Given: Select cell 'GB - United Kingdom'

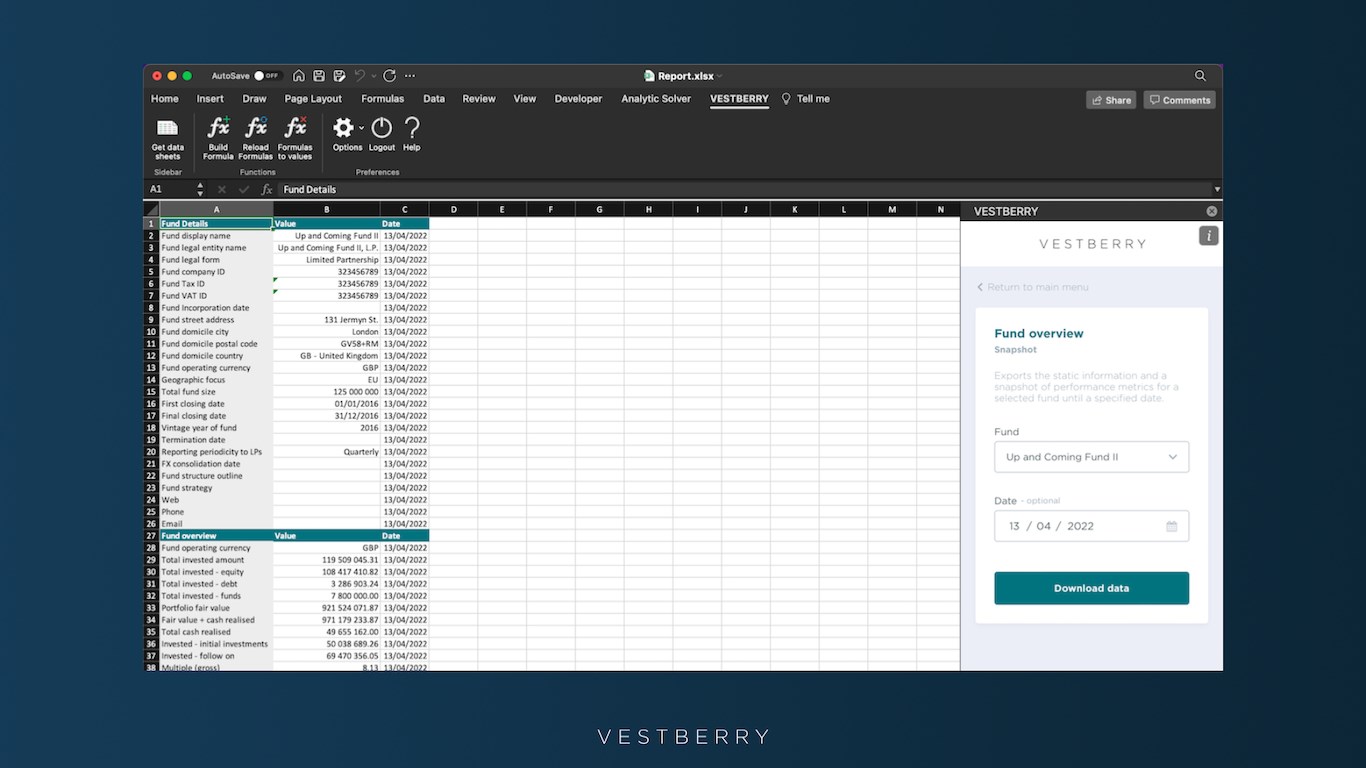Looking at the screenshot, I should point(326,356).
